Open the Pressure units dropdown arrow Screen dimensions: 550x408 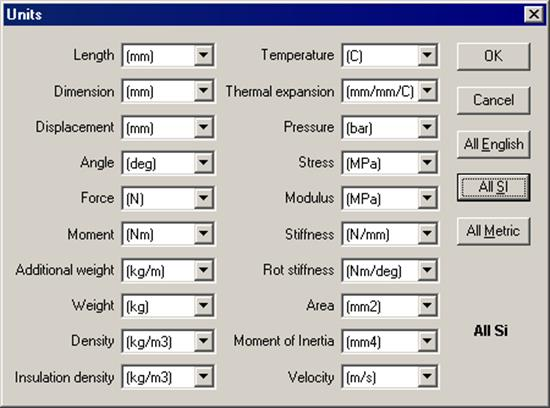point(427,127)
